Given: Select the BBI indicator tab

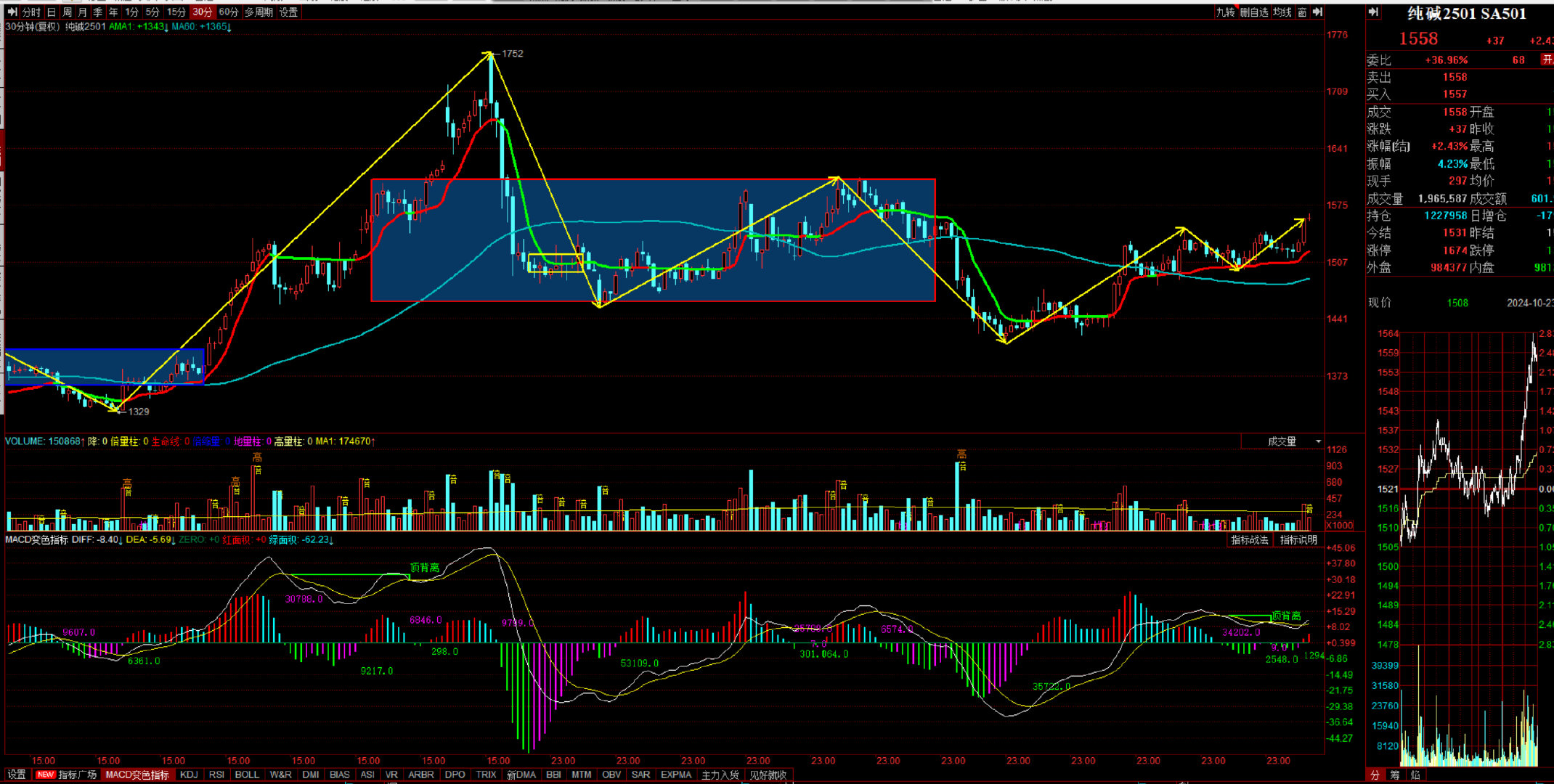Looking at the screenshot, I should click(x=553, y=775).
